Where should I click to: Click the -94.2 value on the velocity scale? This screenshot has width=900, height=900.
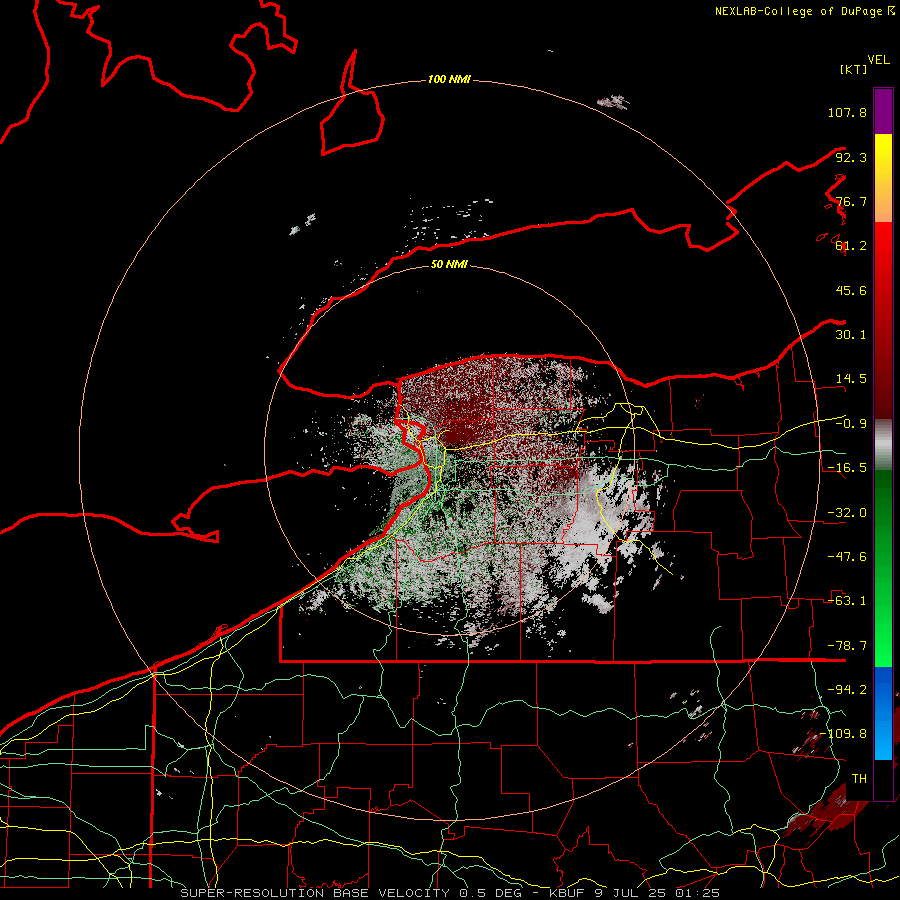click(847, 690)
